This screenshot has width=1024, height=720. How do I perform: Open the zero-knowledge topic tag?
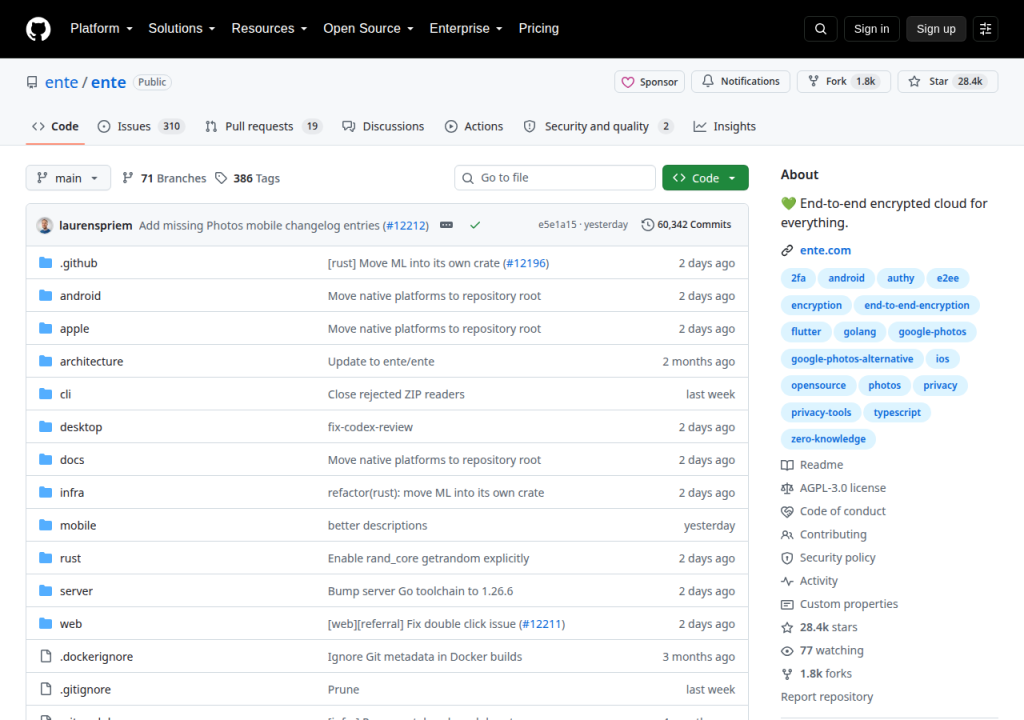(x=828, y=439)
